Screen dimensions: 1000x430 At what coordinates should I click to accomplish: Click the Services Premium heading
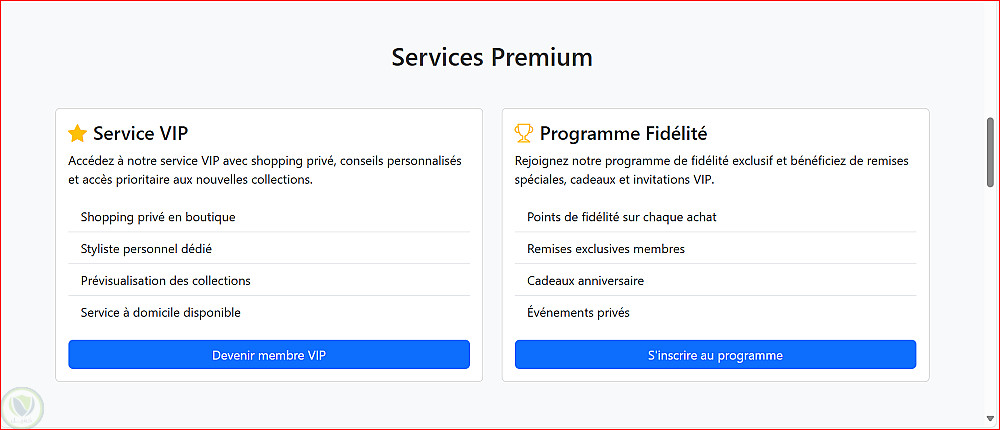pyautogui.click(x=492, y=57)
